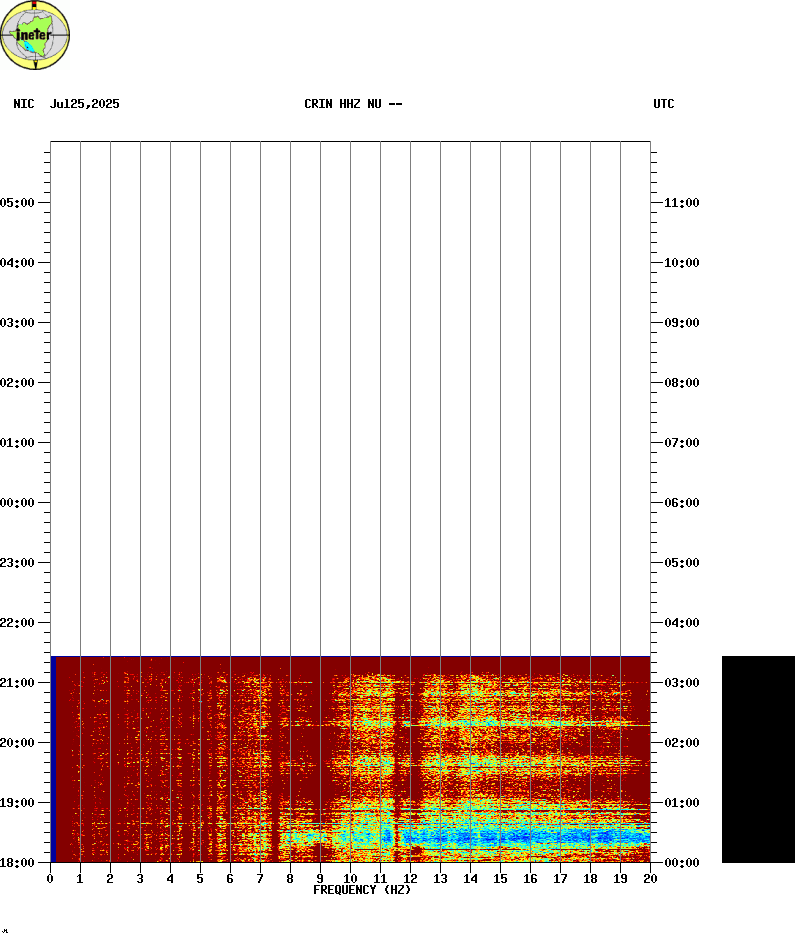Click frequency axis tick label 16
Screen dimensions: 802x942
tap(530, 879)
